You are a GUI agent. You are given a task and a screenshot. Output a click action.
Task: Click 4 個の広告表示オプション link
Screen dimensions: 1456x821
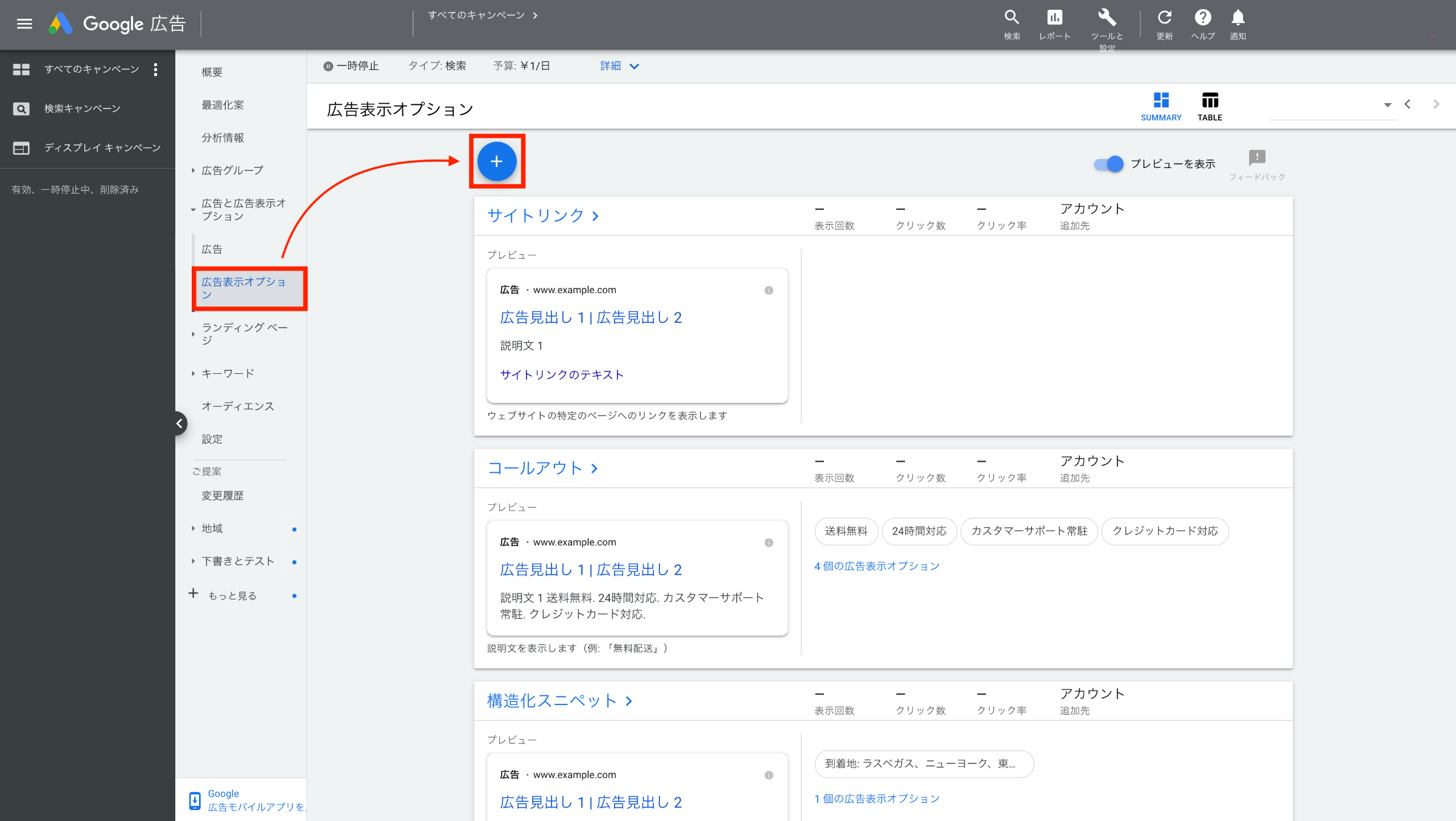coord(877,566)
